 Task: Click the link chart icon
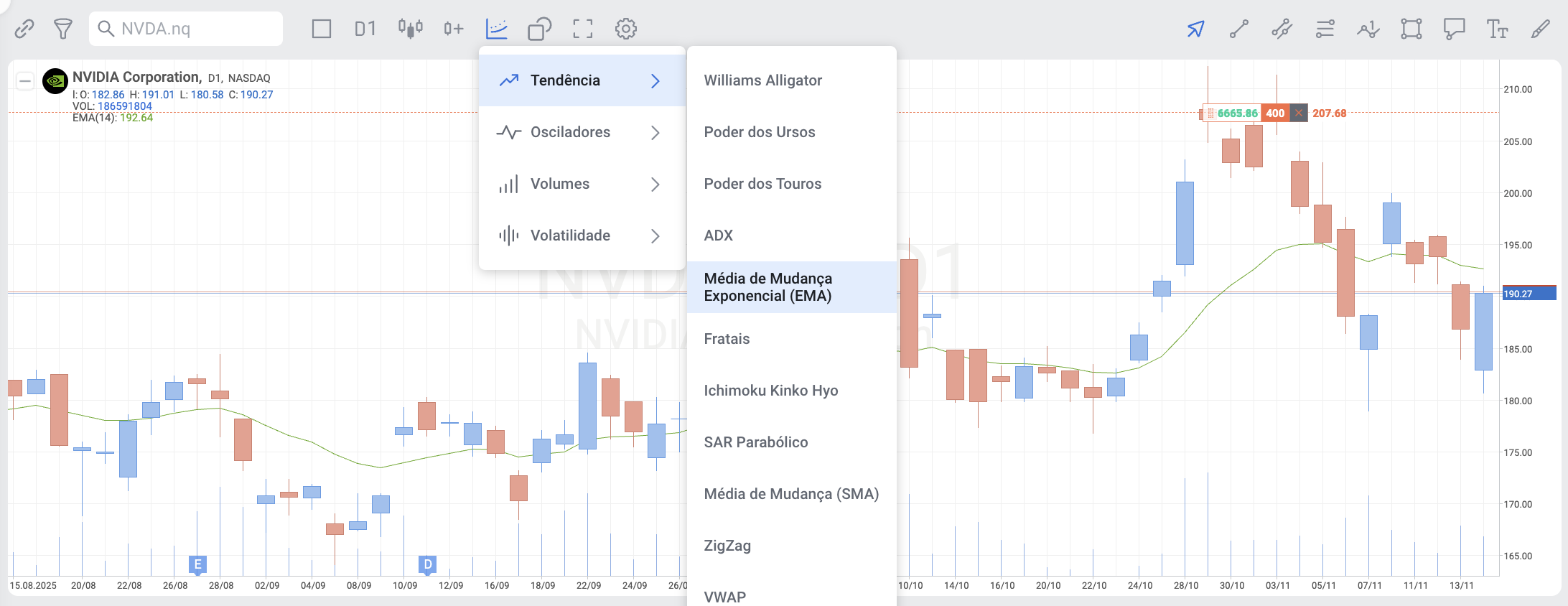click(x=24, y=29)
